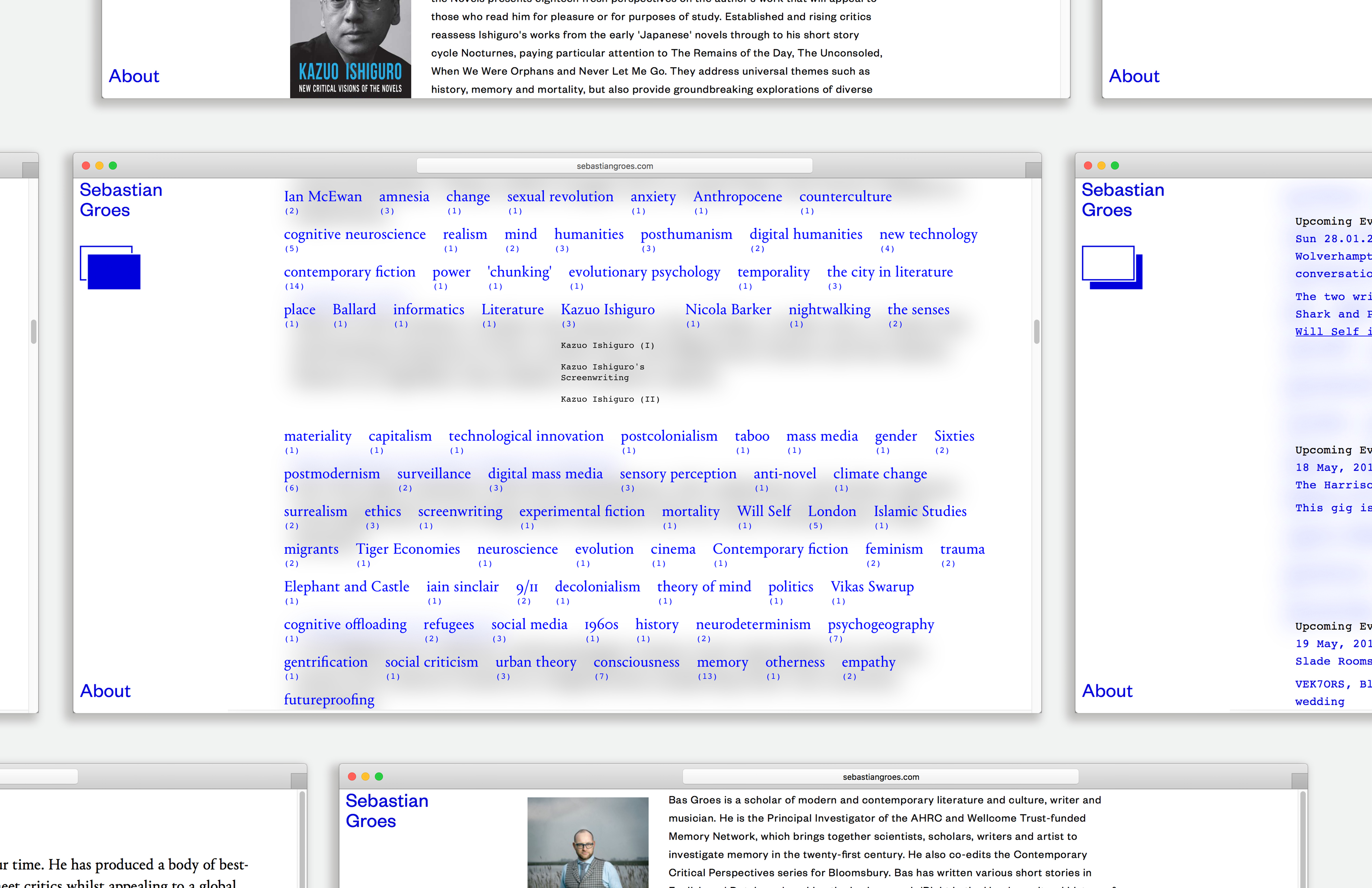Click the About link in center window
Viewport: 1372px width, 888px height.
(106, 691)
